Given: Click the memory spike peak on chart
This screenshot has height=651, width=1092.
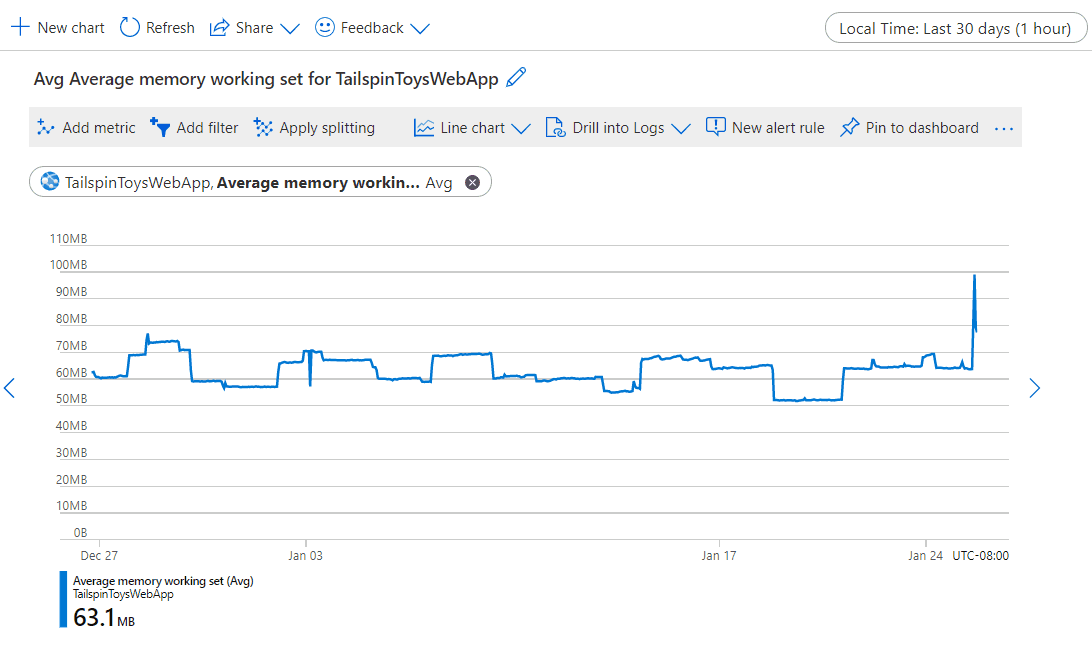Looking at the screenshot, I should 974,276.
